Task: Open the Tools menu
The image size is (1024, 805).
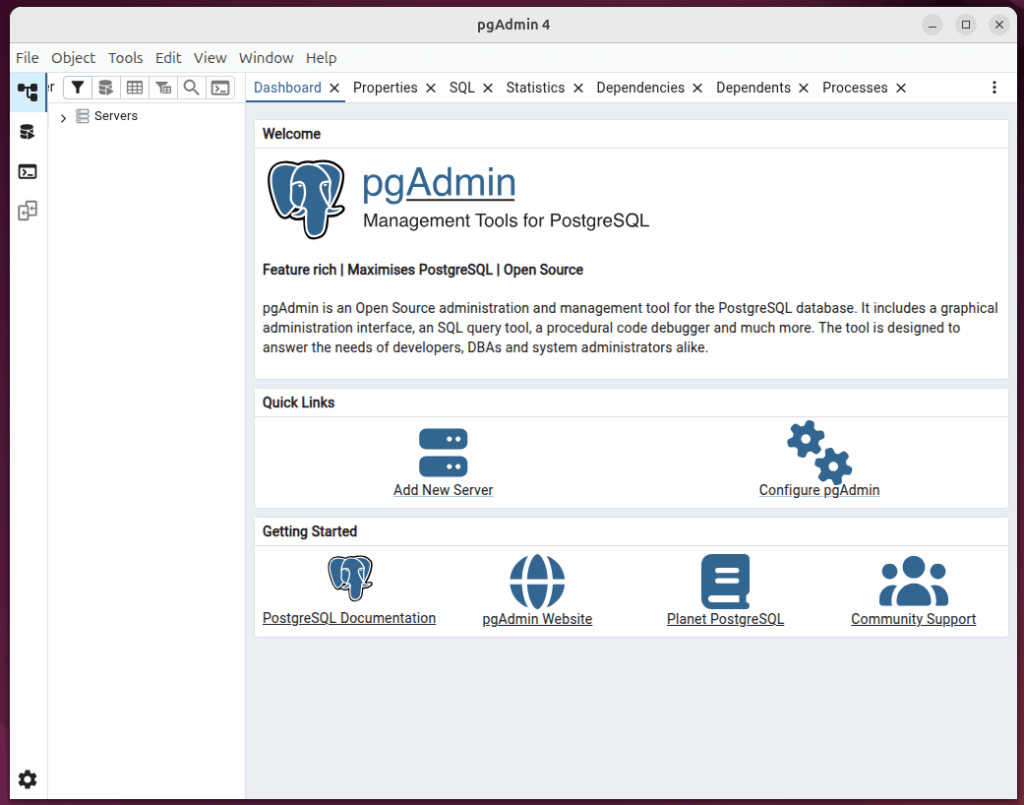Action: tap(125, 57)
